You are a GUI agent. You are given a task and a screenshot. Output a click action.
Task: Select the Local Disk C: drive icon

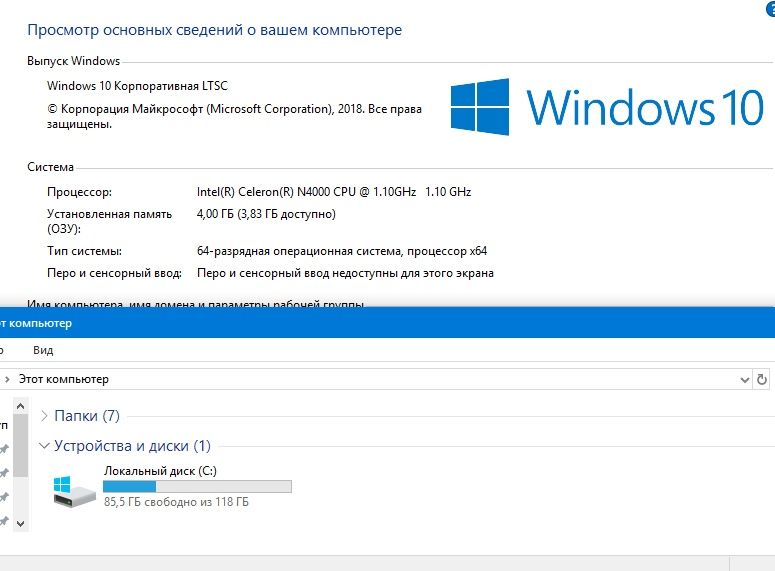(74, 491)
